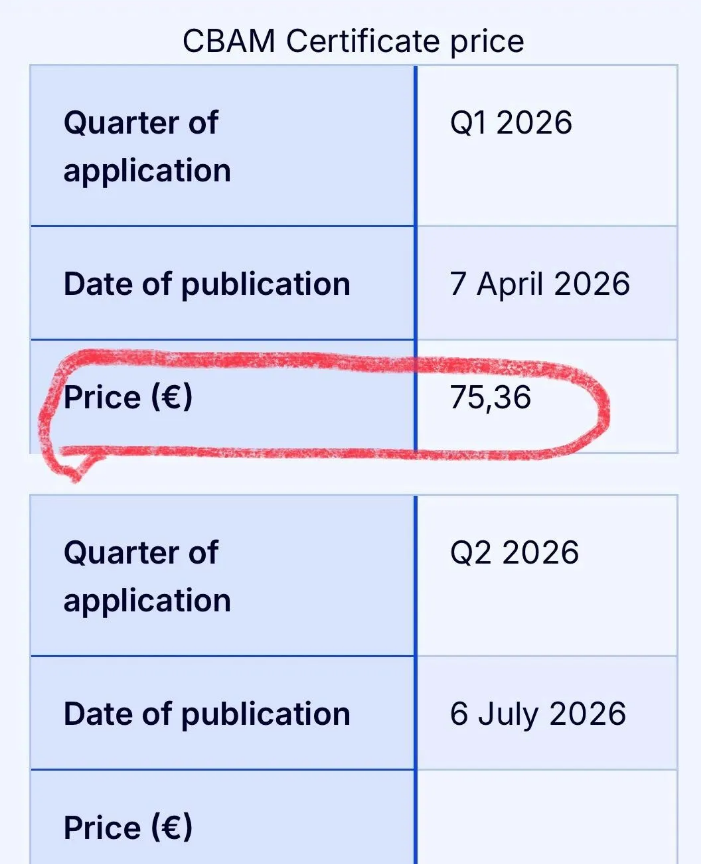Select "Date of publication" label above circled row
Viewport: 701px width, 864px height.
(x=207, y=284)
